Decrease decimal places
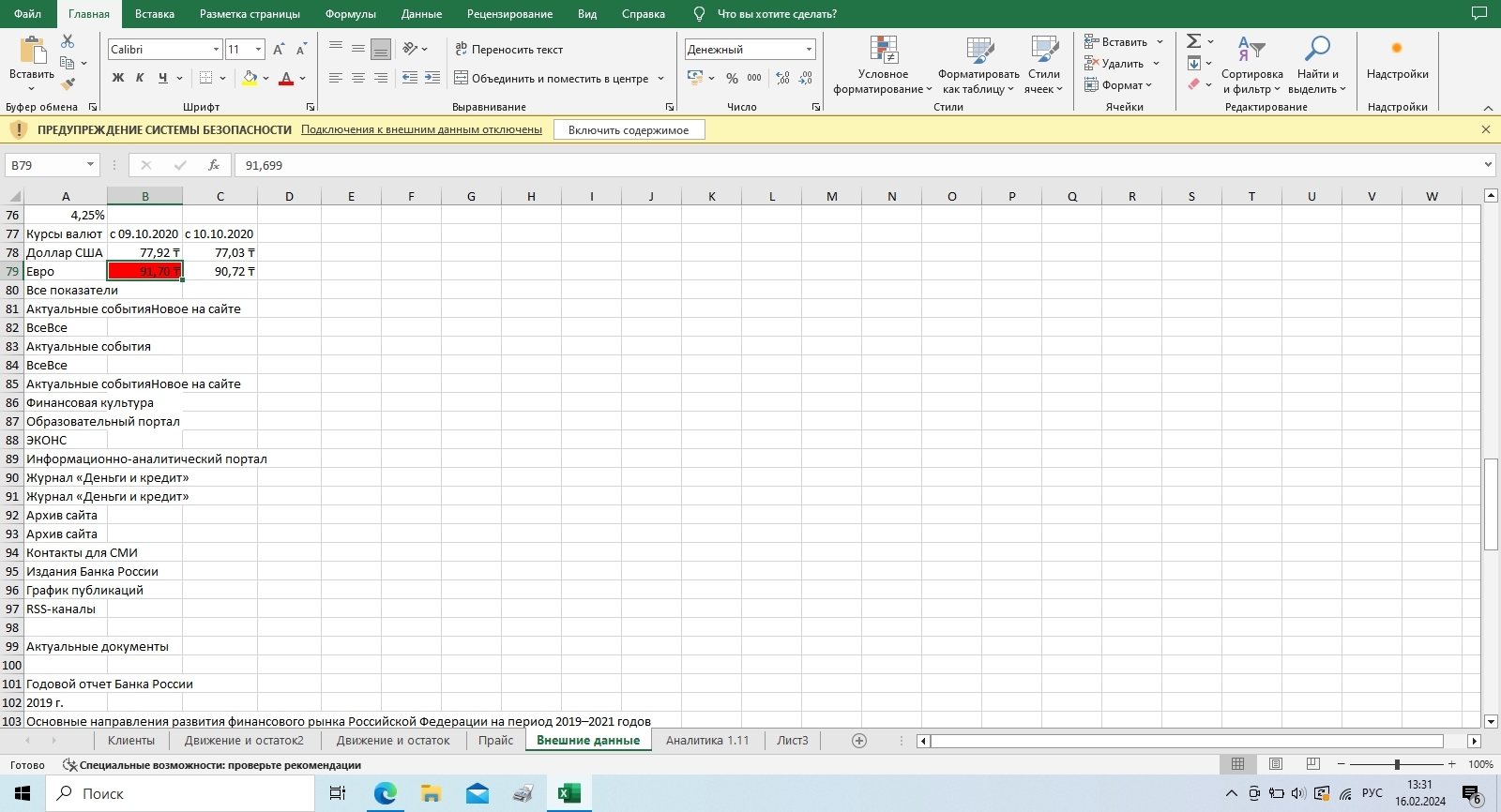Screen dimensions: 1501x812 point(806,79)
